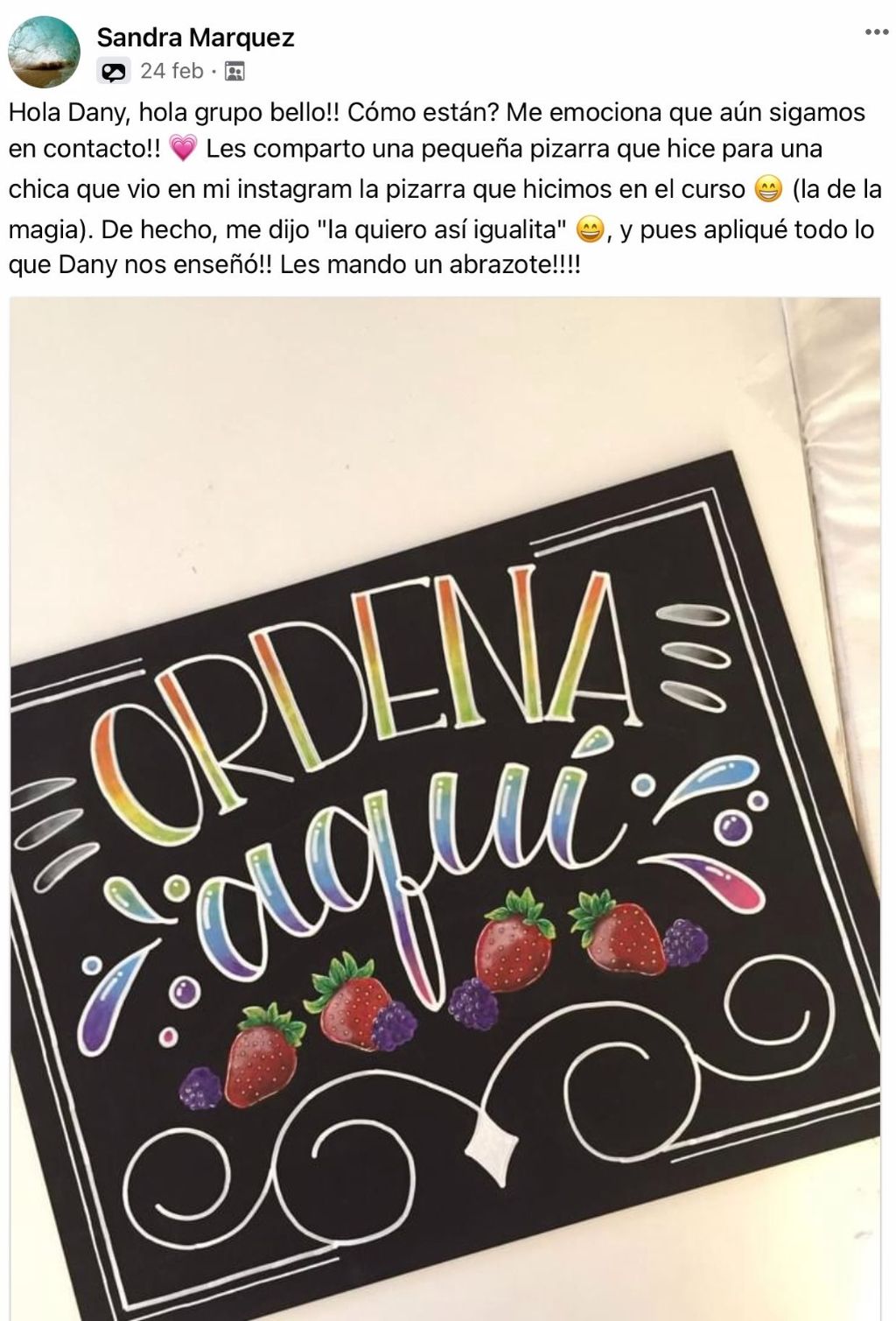
Task: Open the Sandra Marquez profile name link
Action: [x=195, y=38]
